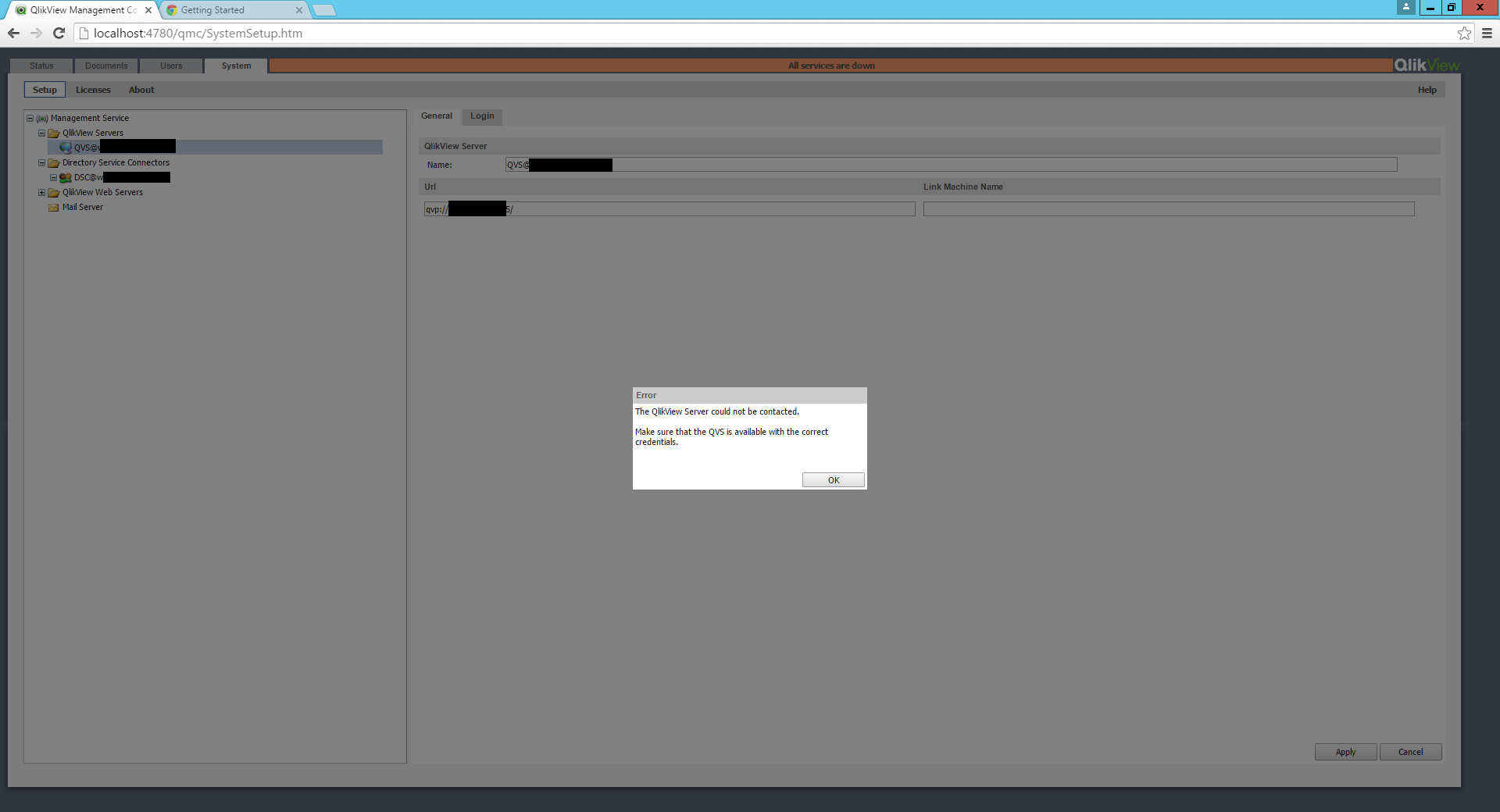Open the Chrome hamburger menu
The width and height of the screenshot is (1500, 812).
tap(1487, 33)
